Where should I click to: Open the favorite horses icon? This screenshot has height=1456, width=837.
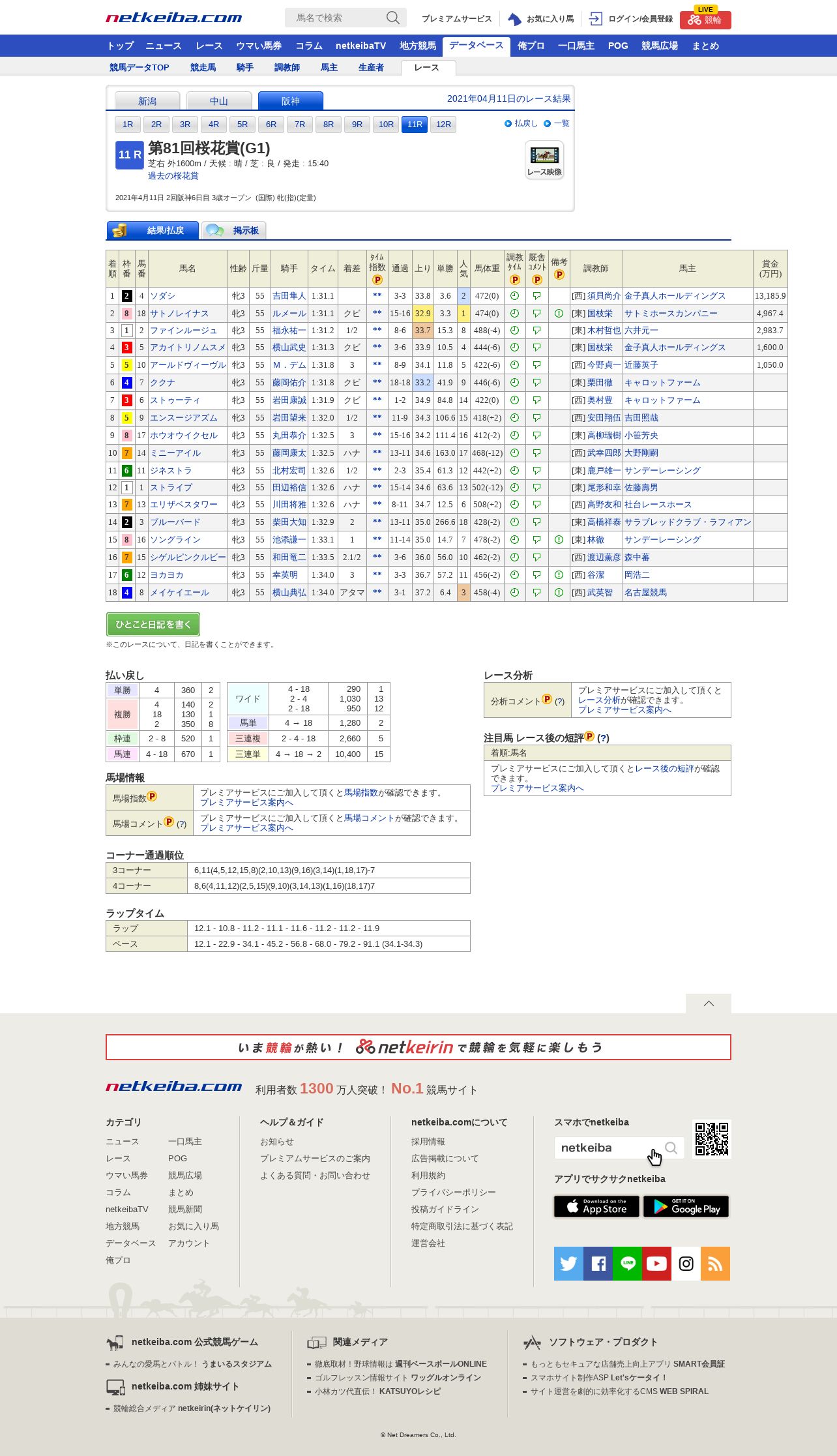coord(514,19)
